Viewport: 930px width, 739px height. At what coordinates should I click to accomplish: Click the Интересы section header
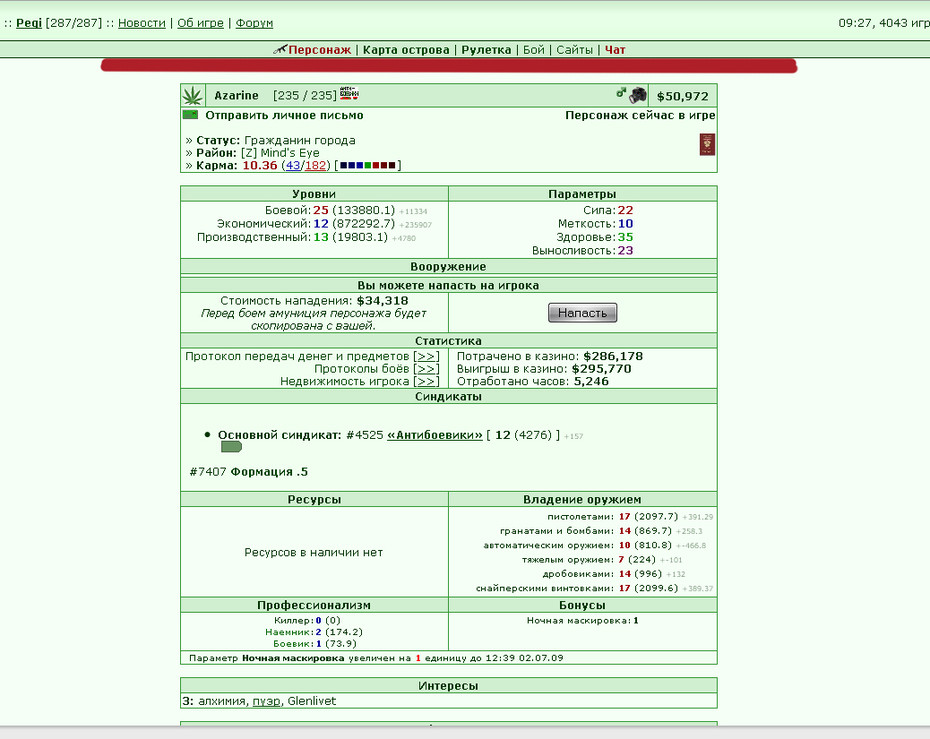pos(448,686)
